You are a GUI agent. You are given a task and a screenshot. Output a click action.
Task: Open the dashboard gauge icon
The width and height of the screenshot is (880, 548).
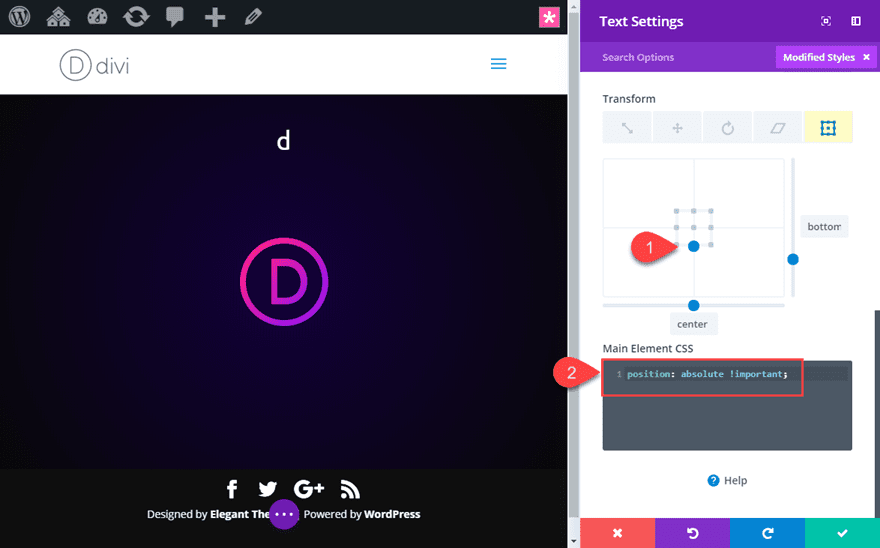point(97,17)
